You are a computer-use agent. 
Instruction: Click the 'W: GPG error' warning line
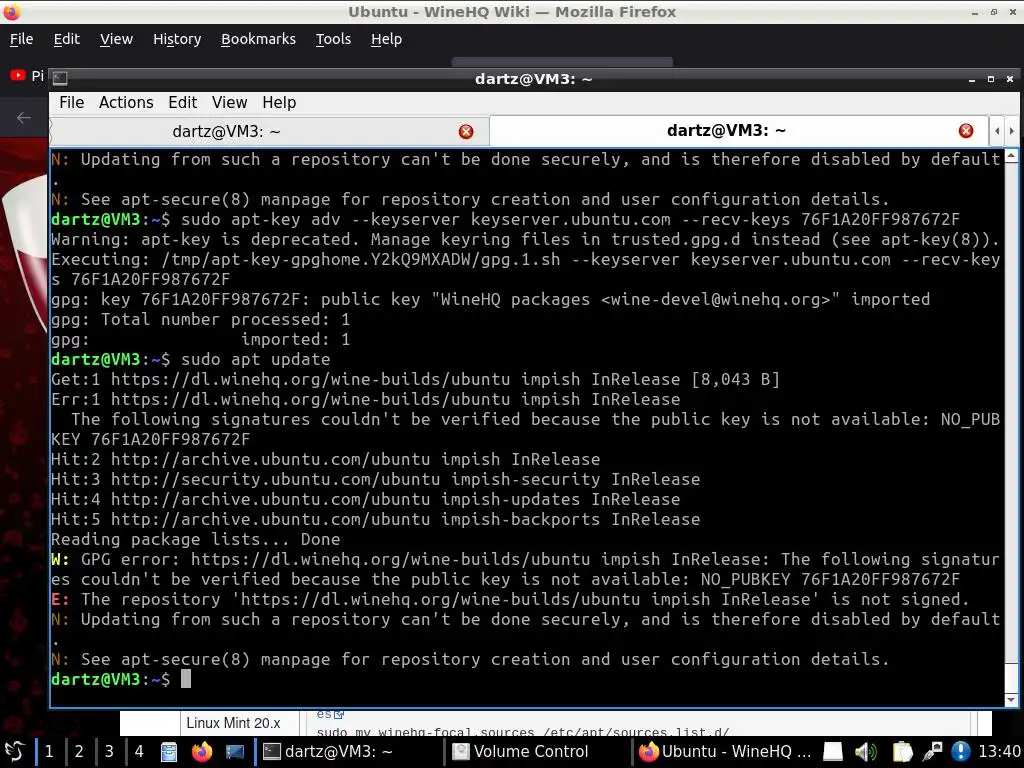click(525, 569)
